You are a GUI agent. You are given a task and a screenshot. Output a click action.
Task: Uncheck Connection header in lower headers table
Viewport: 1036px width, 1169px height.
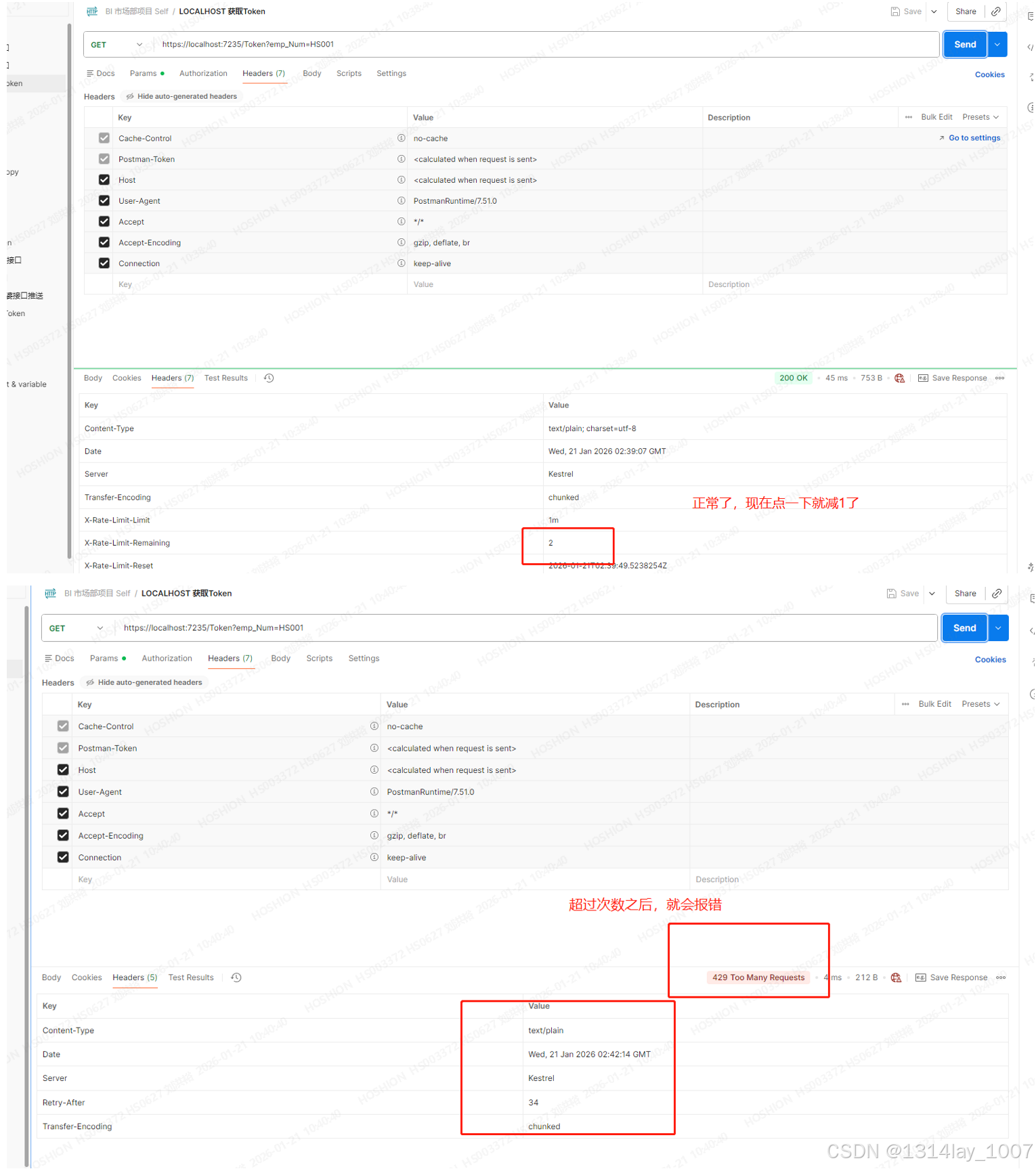pyautogui.click(x=63, y=857)
